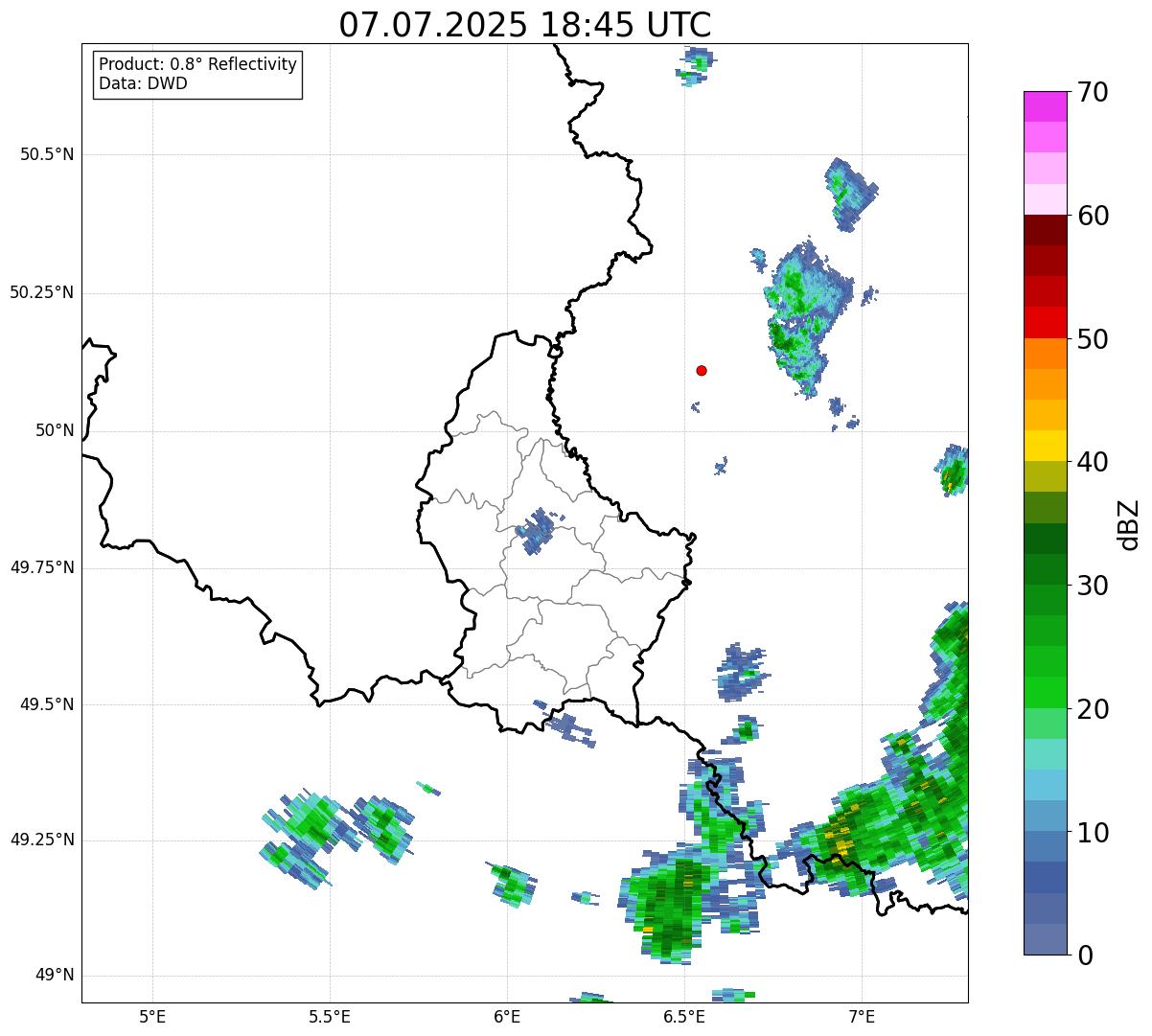
Task: Click the "Data: DWD" text
Action: coord(143,83)
